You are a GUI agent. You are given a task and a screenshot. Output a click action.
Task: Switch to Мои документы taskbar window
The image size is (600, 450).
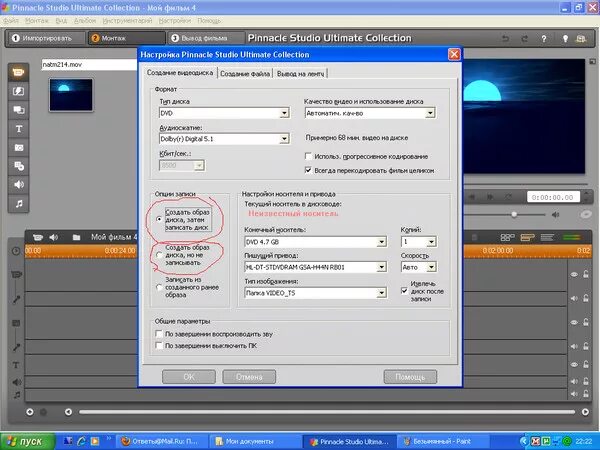253,442
